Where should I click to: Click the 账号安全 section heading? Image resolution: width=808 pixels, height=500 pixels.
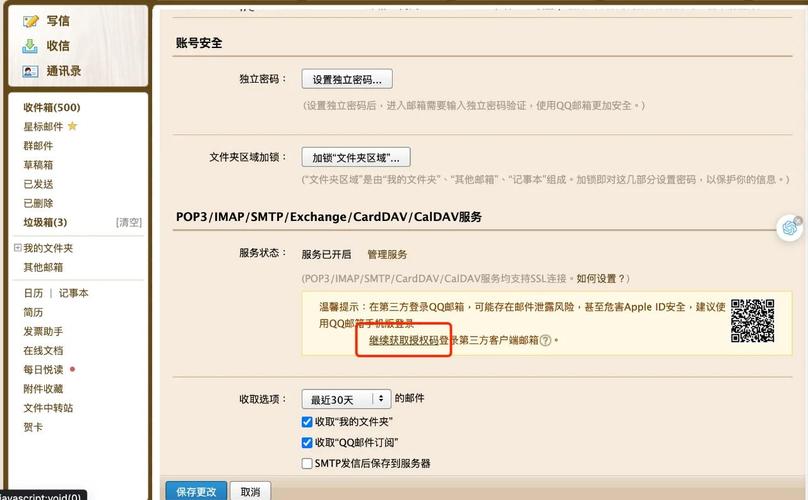click(199, 43)
